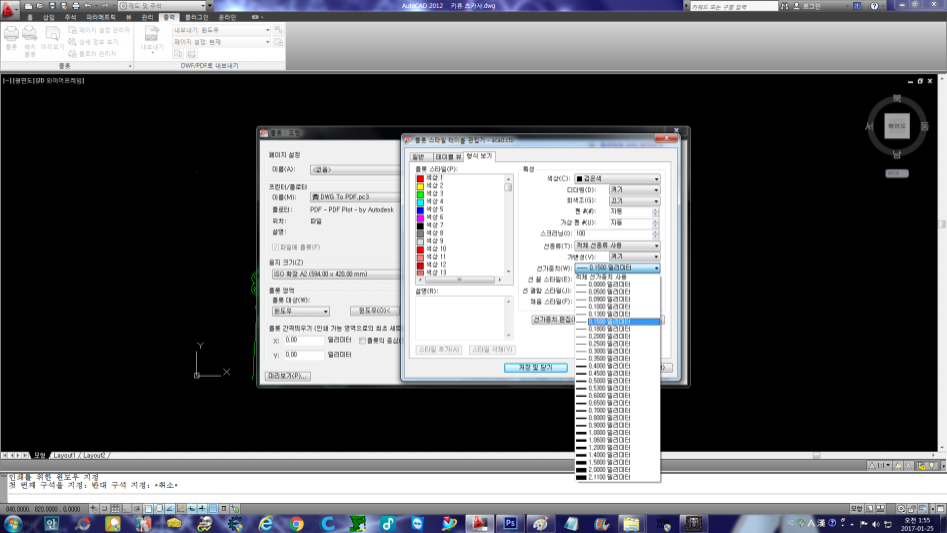Toggle the Plot to file (파일에 플롯) checkbox
Image resolution: width=947 pixels, height=533 pixels.
click(x=275, y=247)
